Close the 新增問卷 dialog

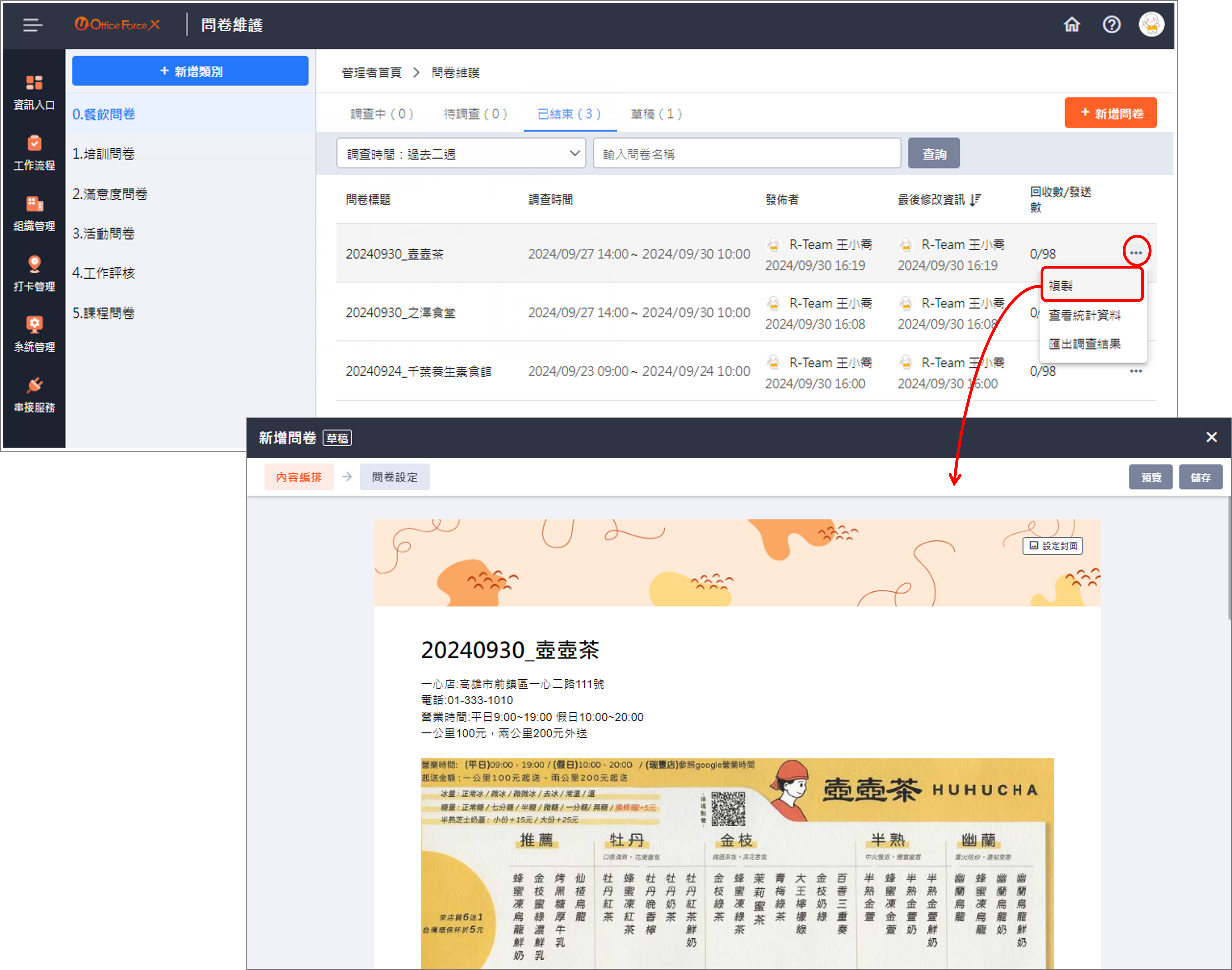(1212, 437)
